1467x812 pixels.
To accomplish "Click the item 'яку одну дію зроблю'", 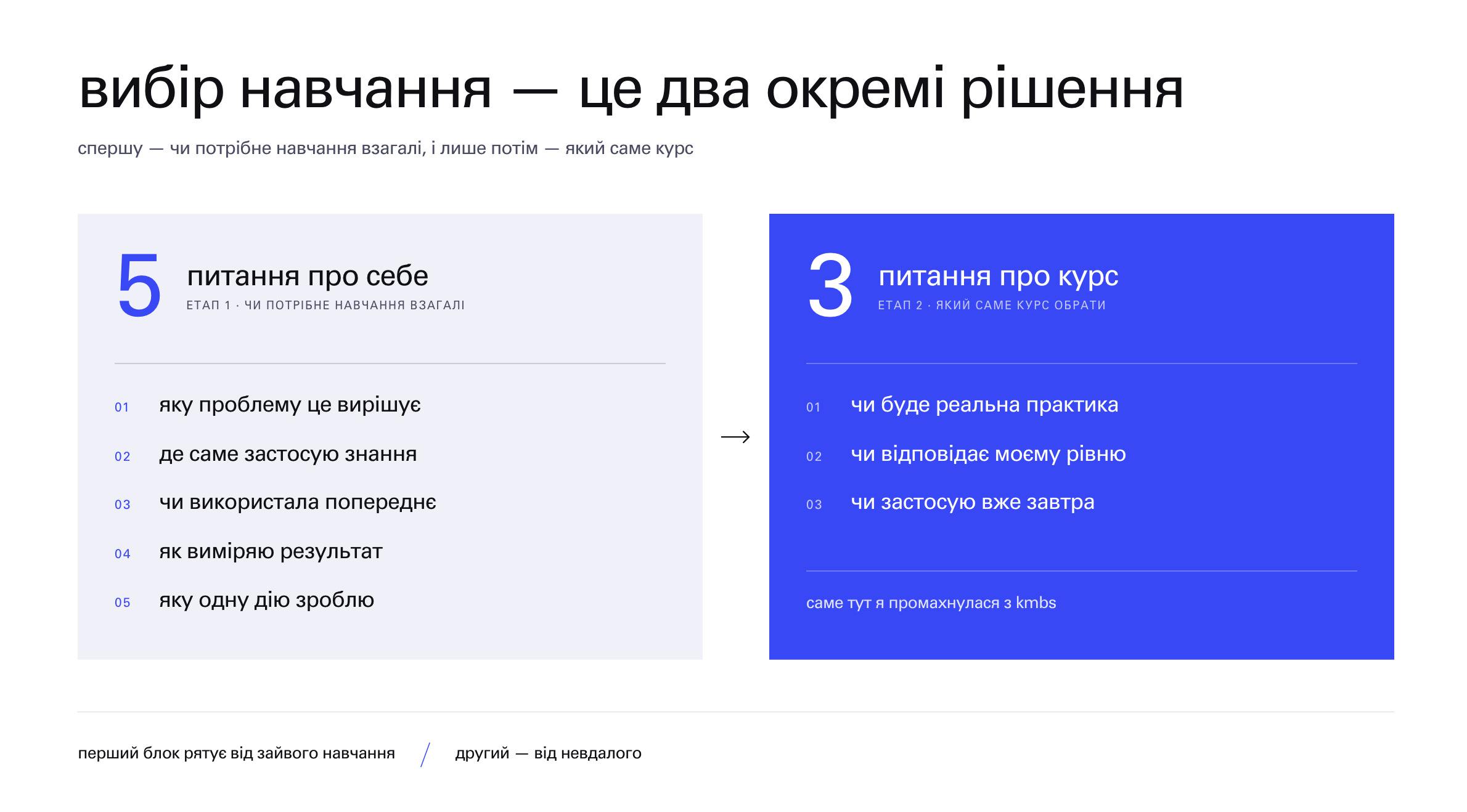I will coord(266,600).
